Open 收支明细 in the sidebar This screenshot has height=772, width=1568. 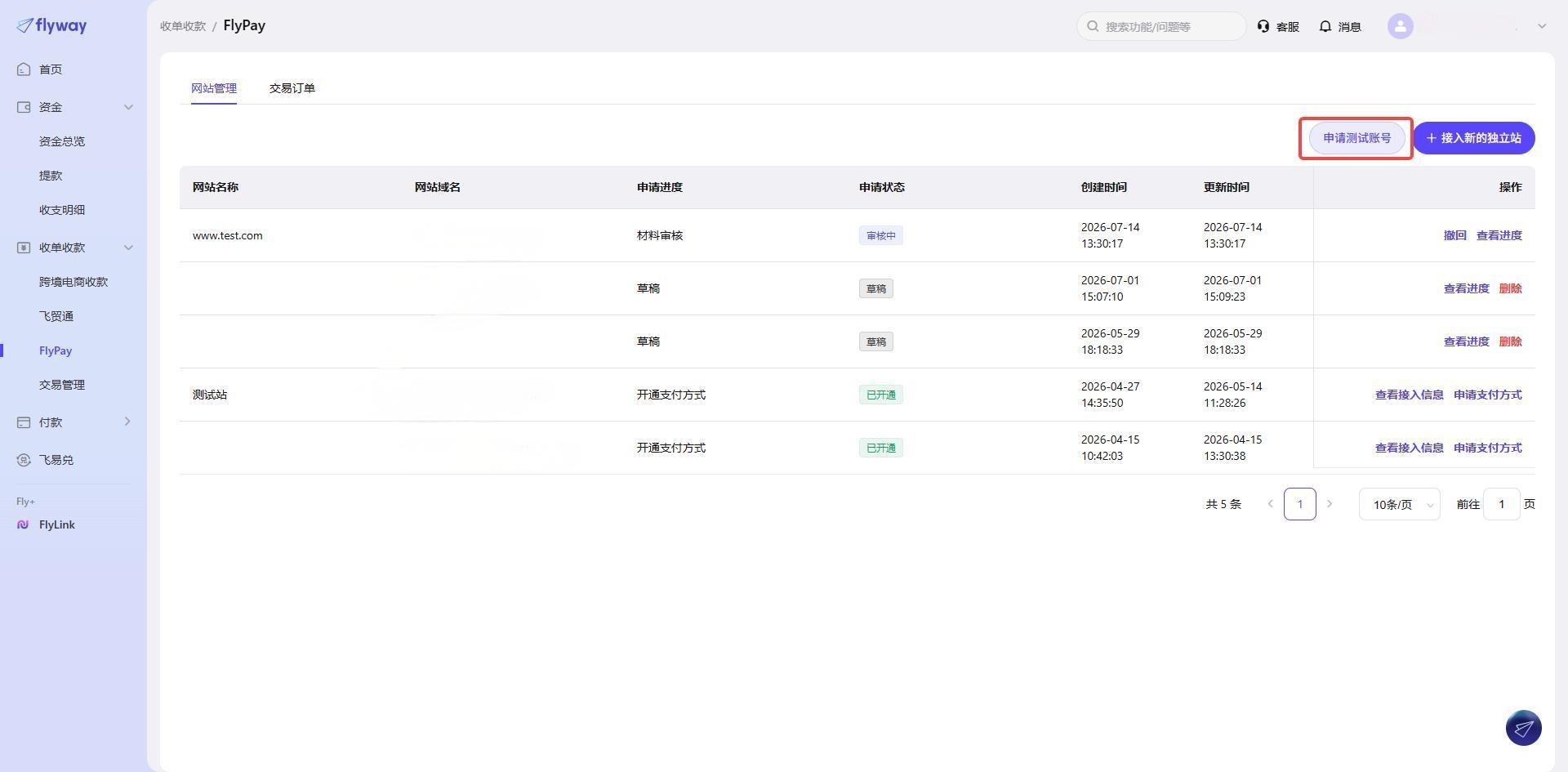(x=62, y=210)
